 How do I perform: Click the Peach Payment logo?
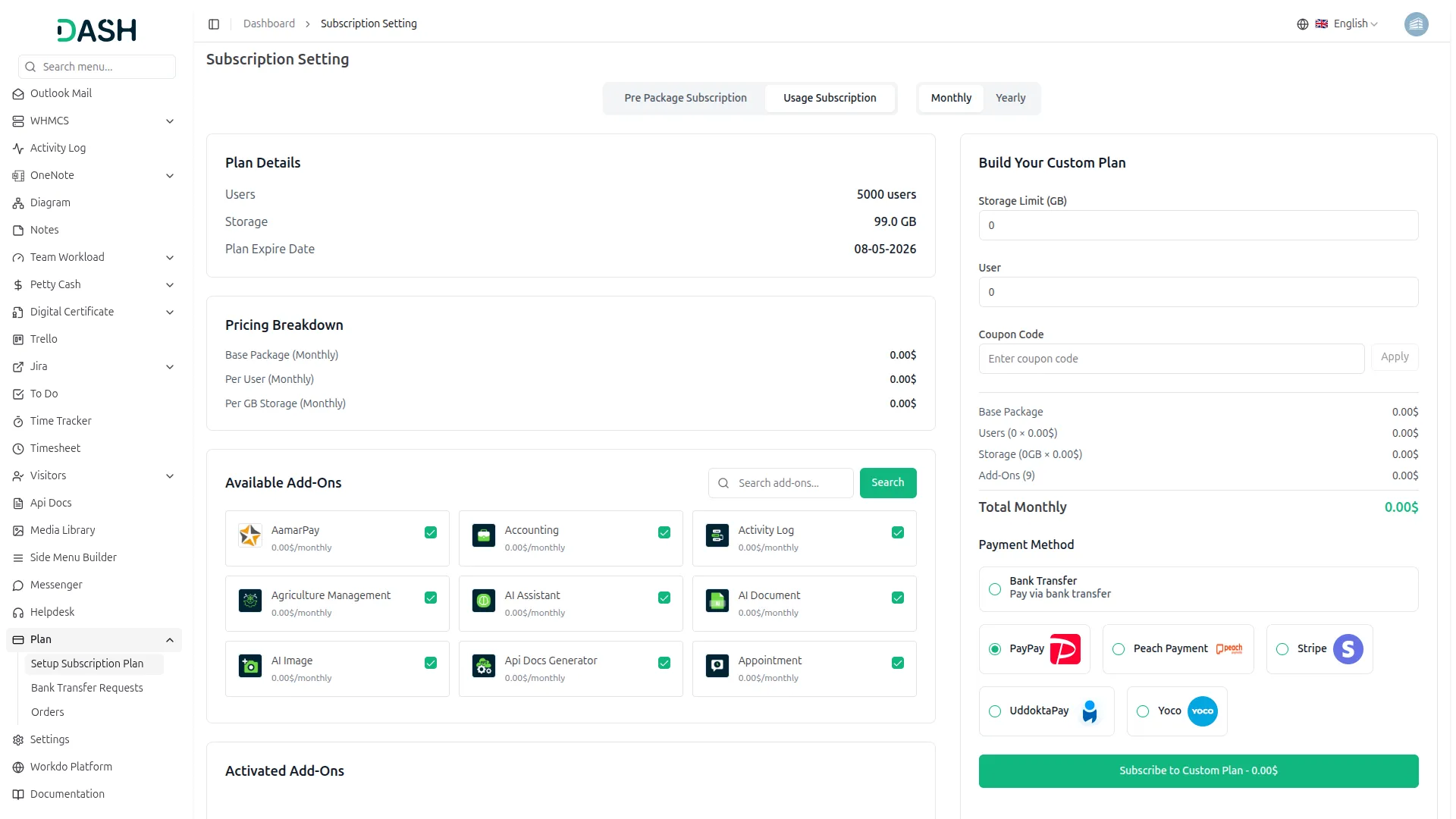point(1228,649)
